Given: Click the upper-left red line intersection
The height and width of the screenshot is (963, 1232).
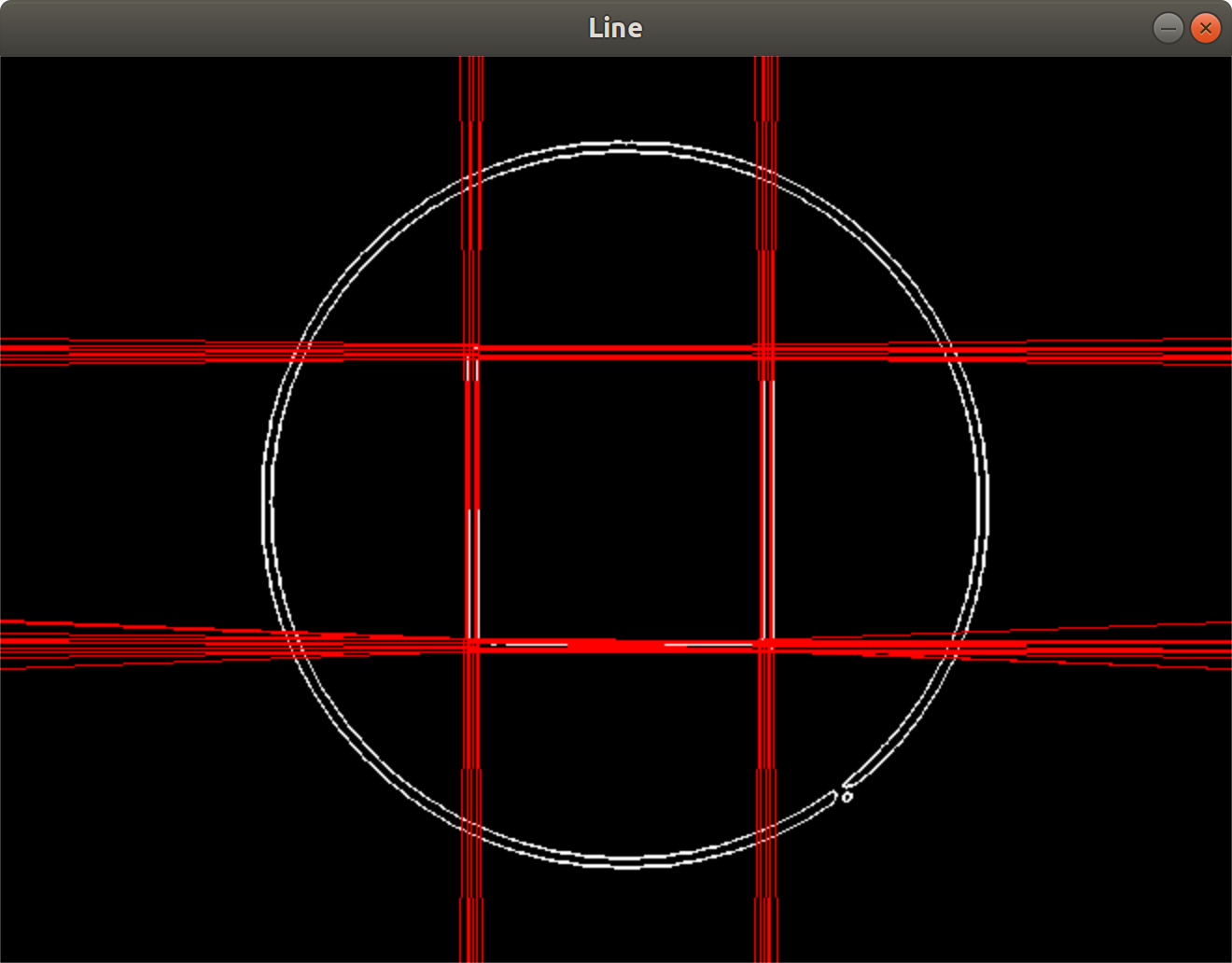Looking at the screenshot, I should pyautogui.click(x=472, y=352).
